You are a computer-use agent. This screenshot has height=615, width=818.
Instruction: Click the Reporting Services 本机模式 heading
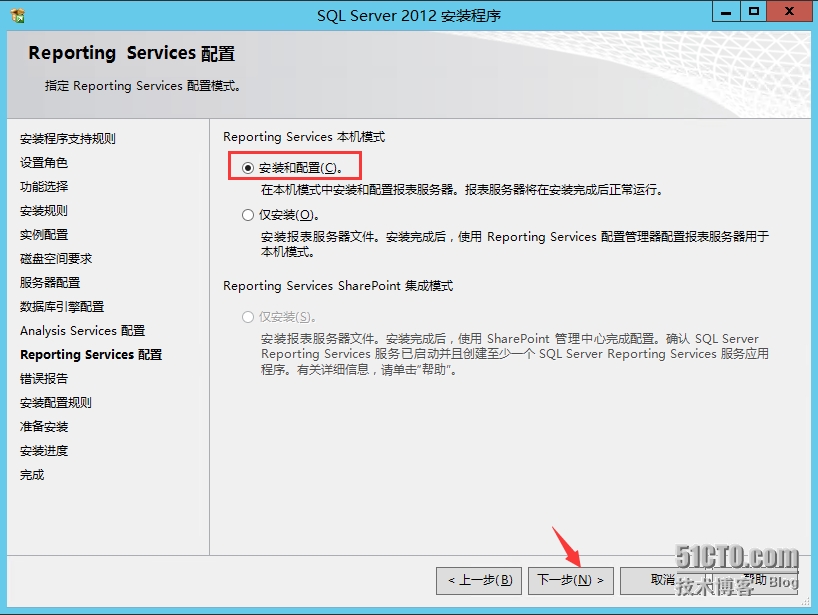click(304, 137)
